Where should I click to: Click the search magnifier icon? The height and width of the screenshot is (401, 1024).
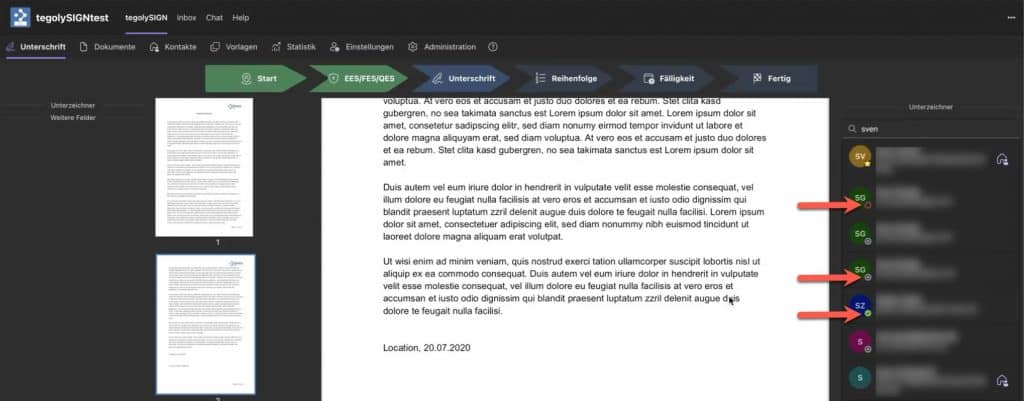pyautogui.click(x=851, y=129)
